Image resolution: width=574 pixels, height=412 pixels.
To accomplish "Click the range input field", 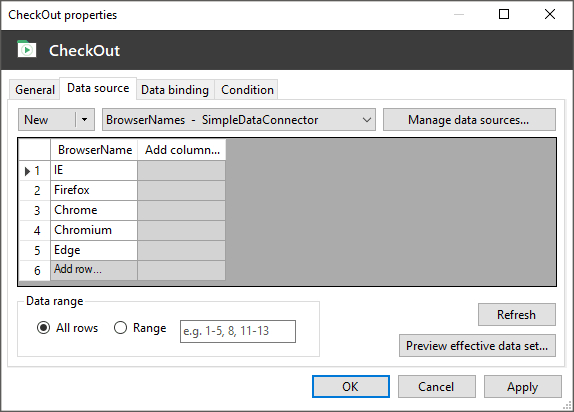I will coord(238,331).
